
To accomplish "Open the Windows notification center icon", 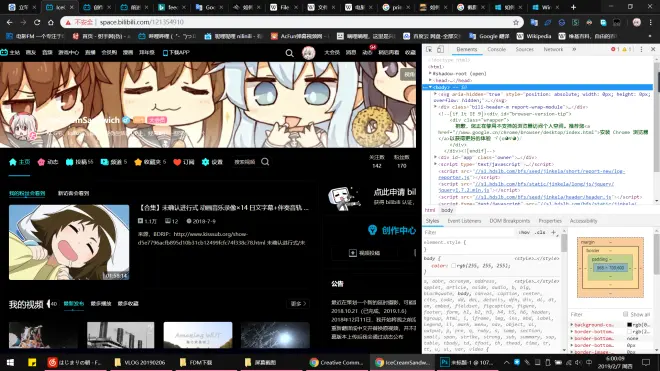I will 646,362.
